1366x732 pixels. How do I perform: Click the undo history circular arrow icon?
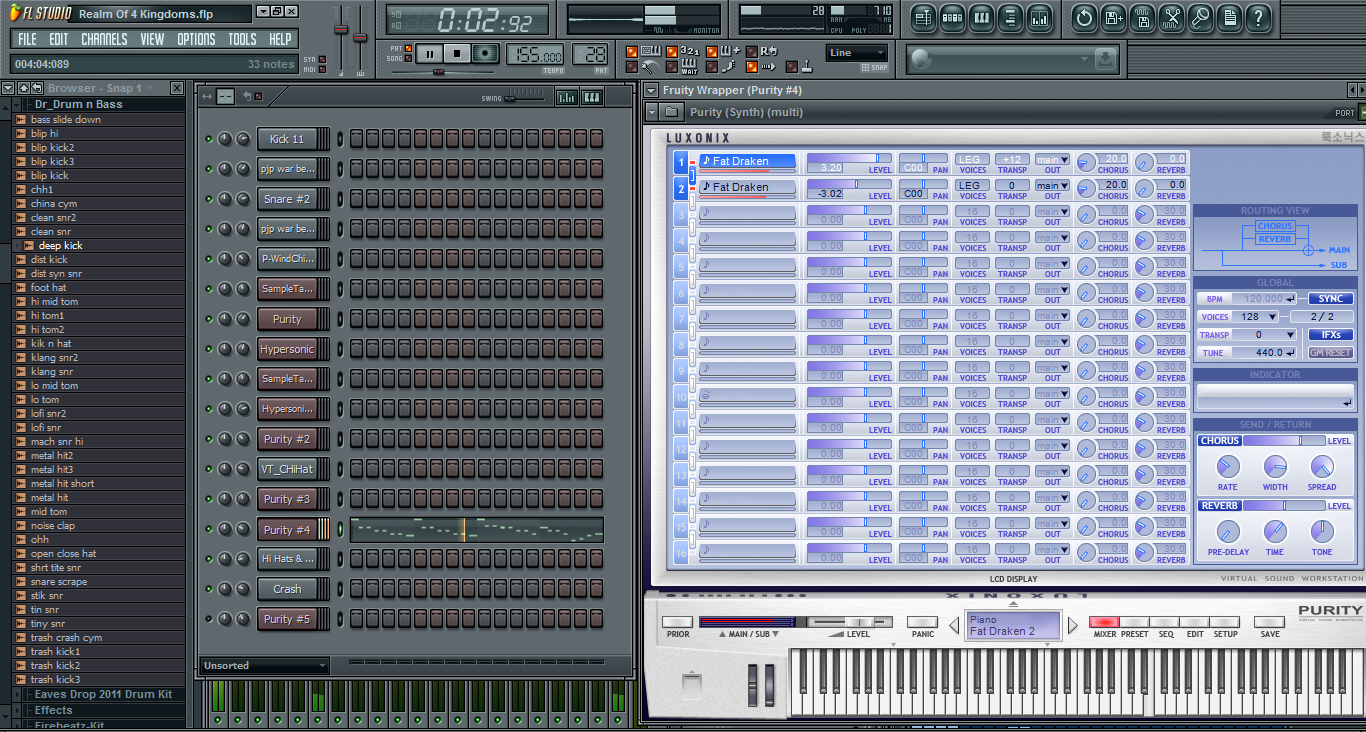[1084, 17]
